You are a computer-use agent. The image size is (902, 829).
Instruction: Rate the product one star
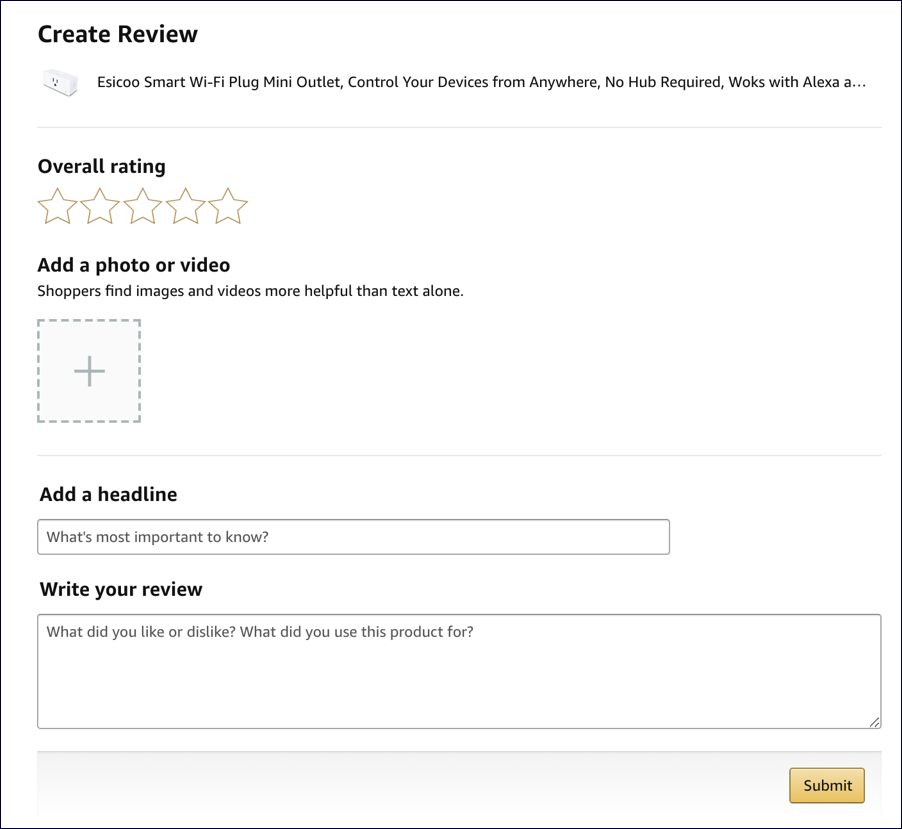[x=57, y=207]
